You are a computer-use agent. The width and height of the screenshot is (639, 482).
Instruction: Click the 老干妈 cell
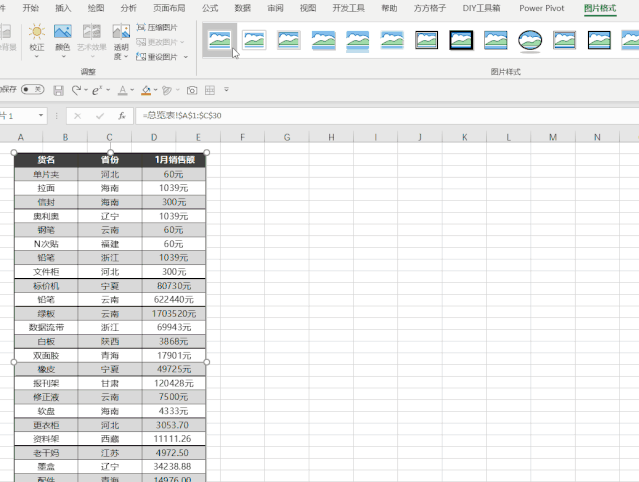coord(46,453)
